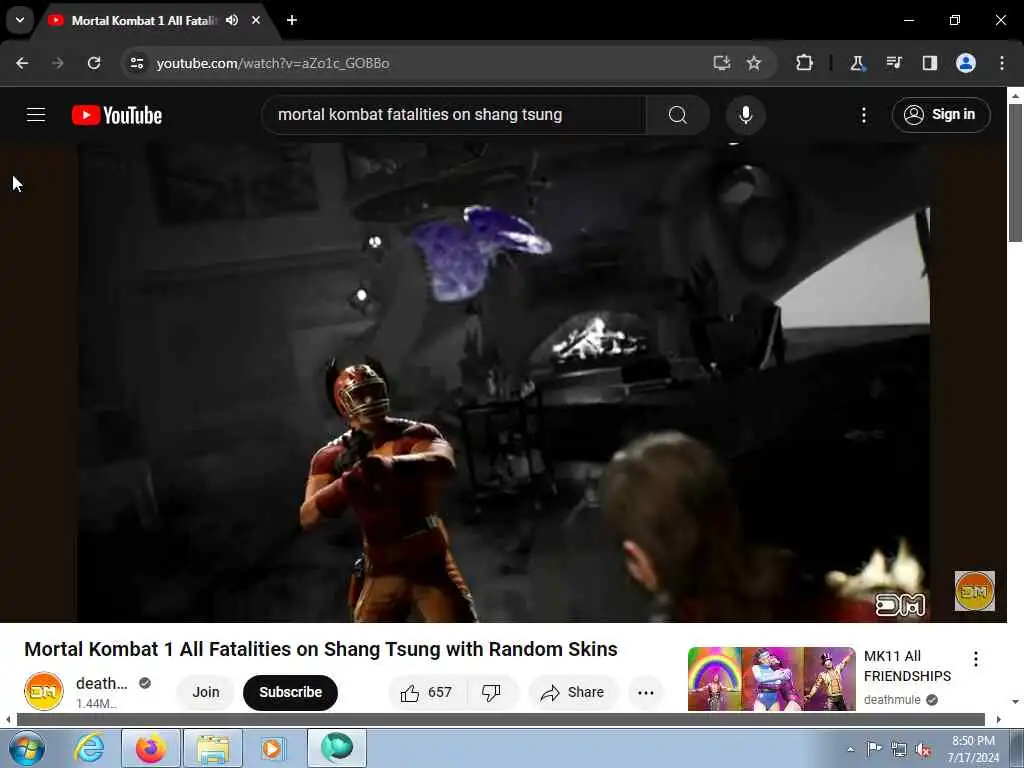Like the video with thumbs up
Viewport: 1024px width, 768px height.
pos(428,692)
